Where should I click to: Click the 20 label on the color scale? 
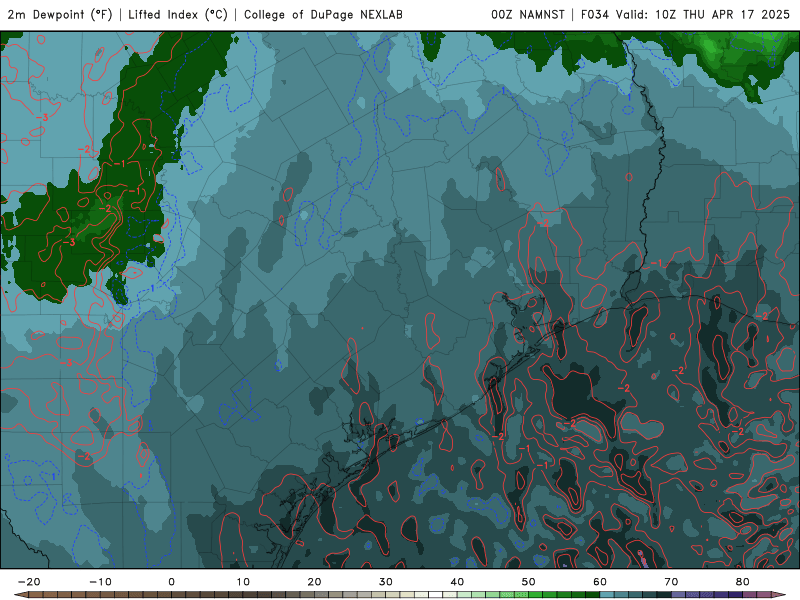coord(314,582)
